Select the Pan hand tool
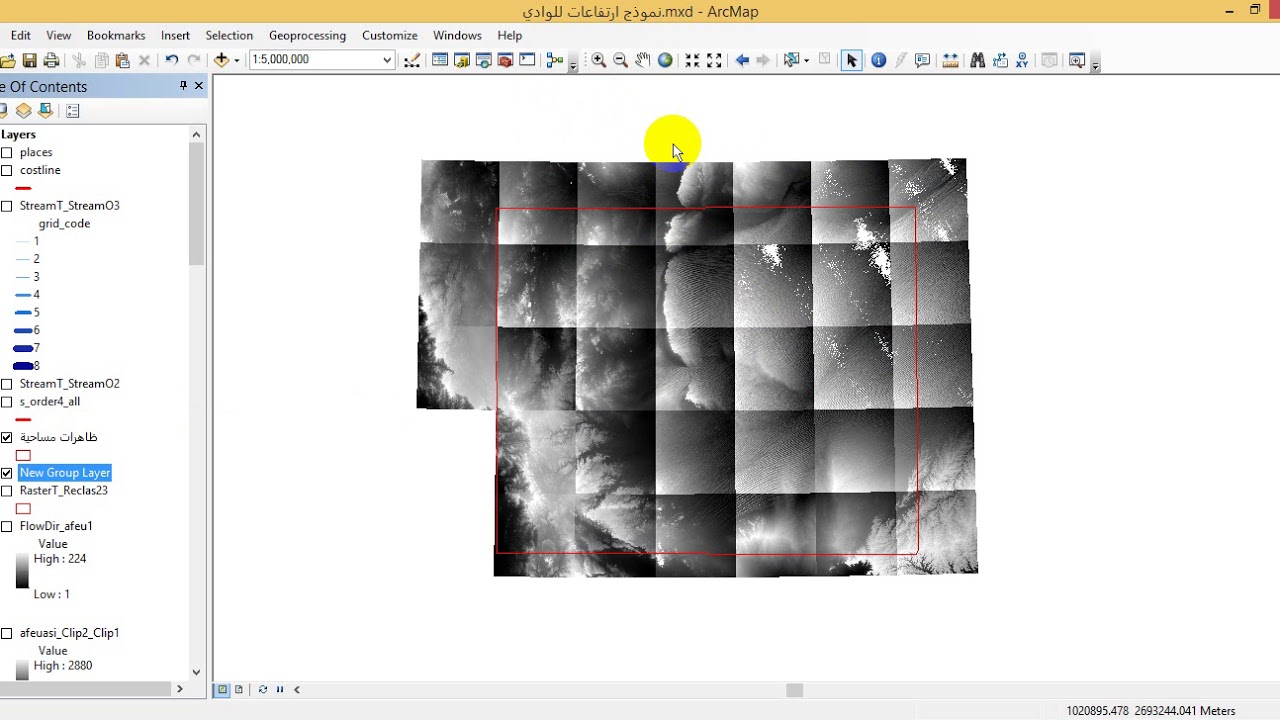The image size is (1280, 720). pyautogui.click(x=642, y=60)
